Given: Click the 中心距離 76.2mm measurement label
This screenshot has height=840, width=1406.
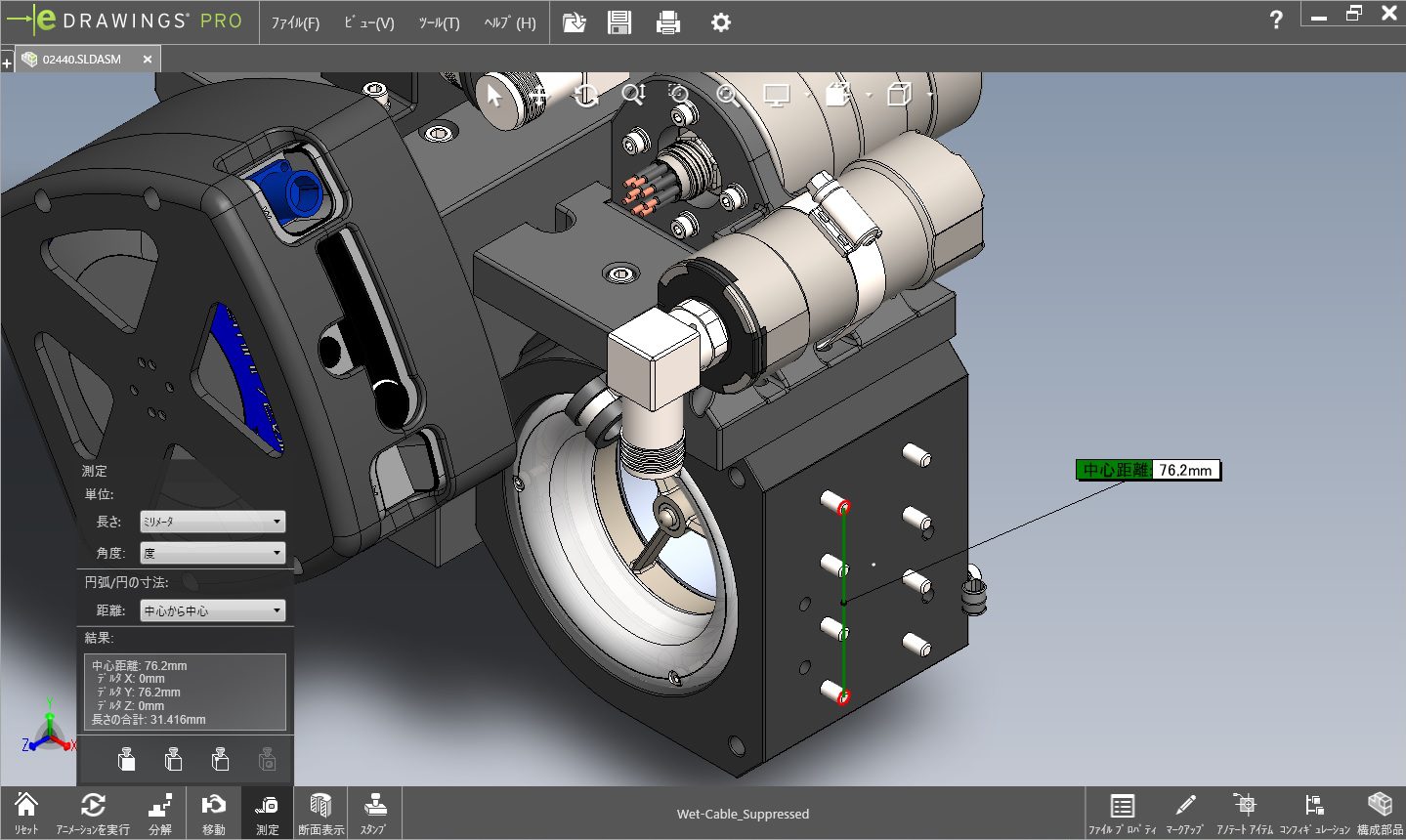Looking at the screenshot, I should click(1148, 470).
